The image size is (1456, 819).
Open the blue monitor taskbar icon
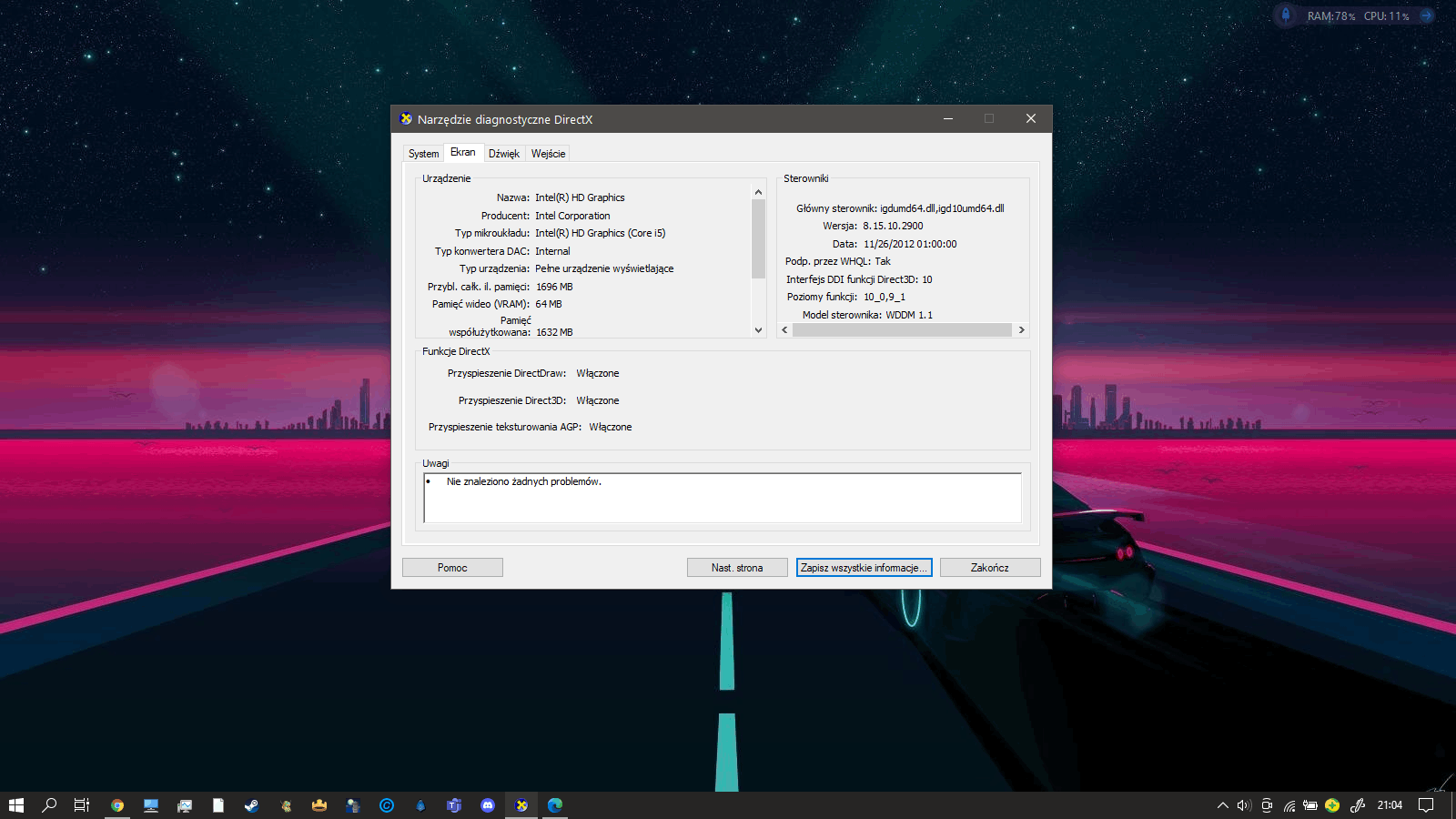[x=151, y=805]
